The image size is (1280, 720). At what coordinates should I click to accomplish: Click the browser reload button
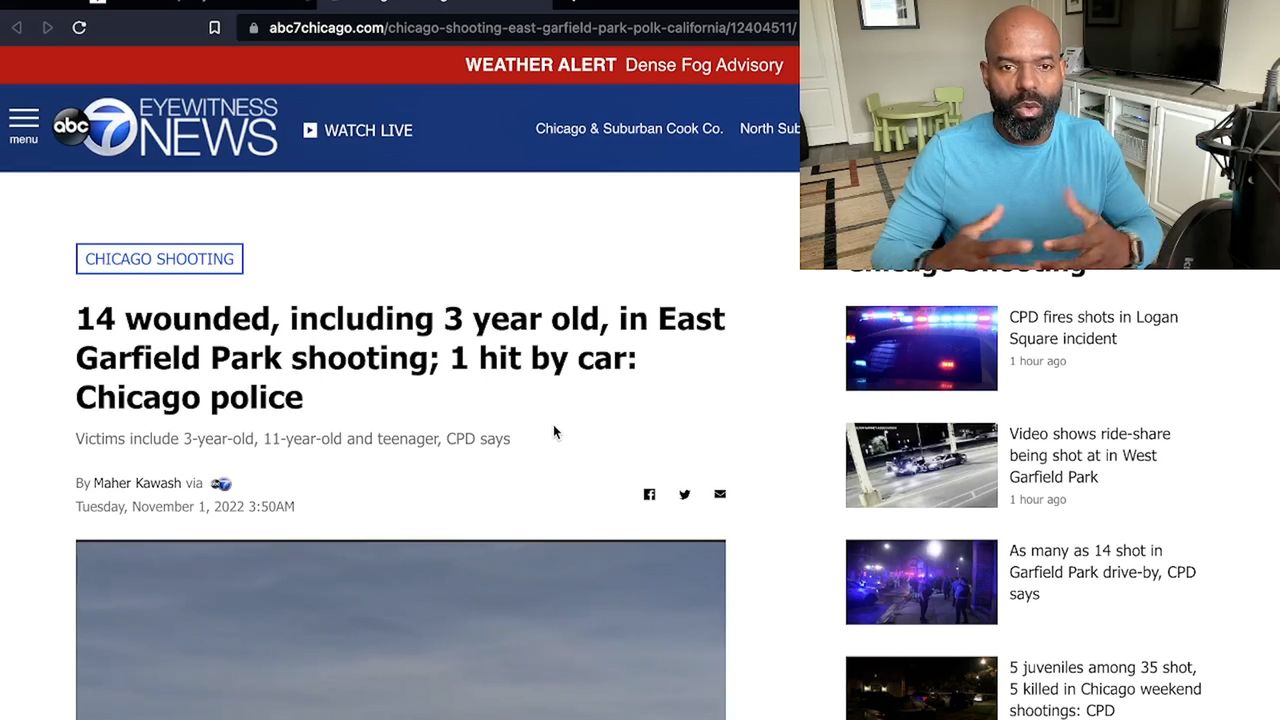tap(79, 28)
